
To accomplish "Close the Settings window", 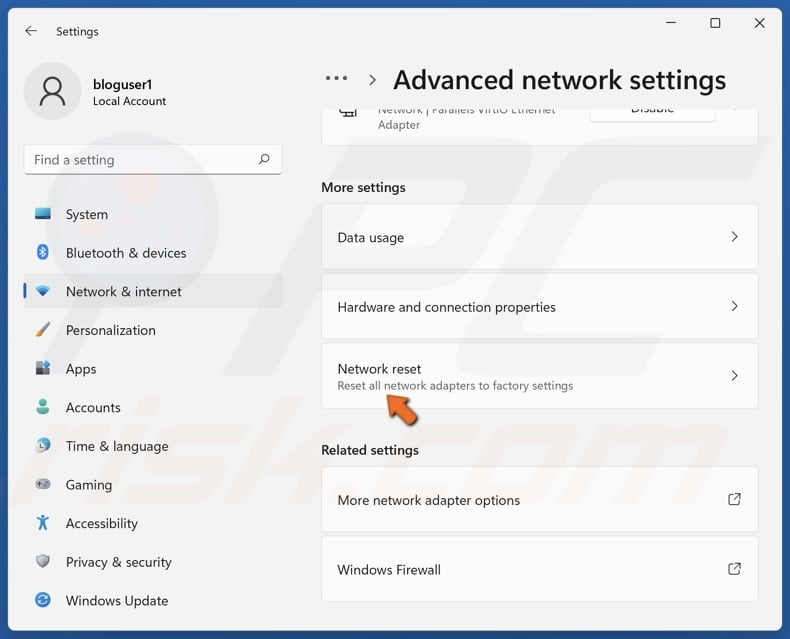I will 759,23.
